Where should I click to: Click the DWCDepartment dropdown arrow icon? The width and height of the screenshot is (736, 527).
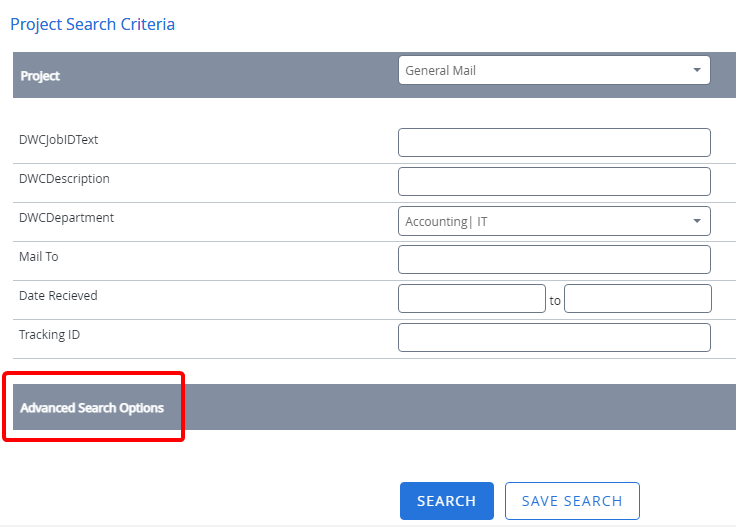tap(696, 221)
